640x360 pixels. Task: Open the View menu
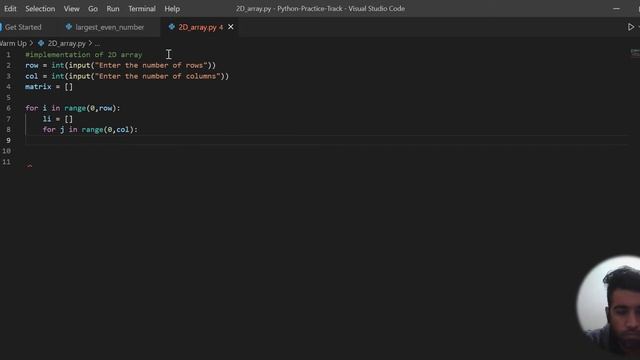[x=71, y=9]
